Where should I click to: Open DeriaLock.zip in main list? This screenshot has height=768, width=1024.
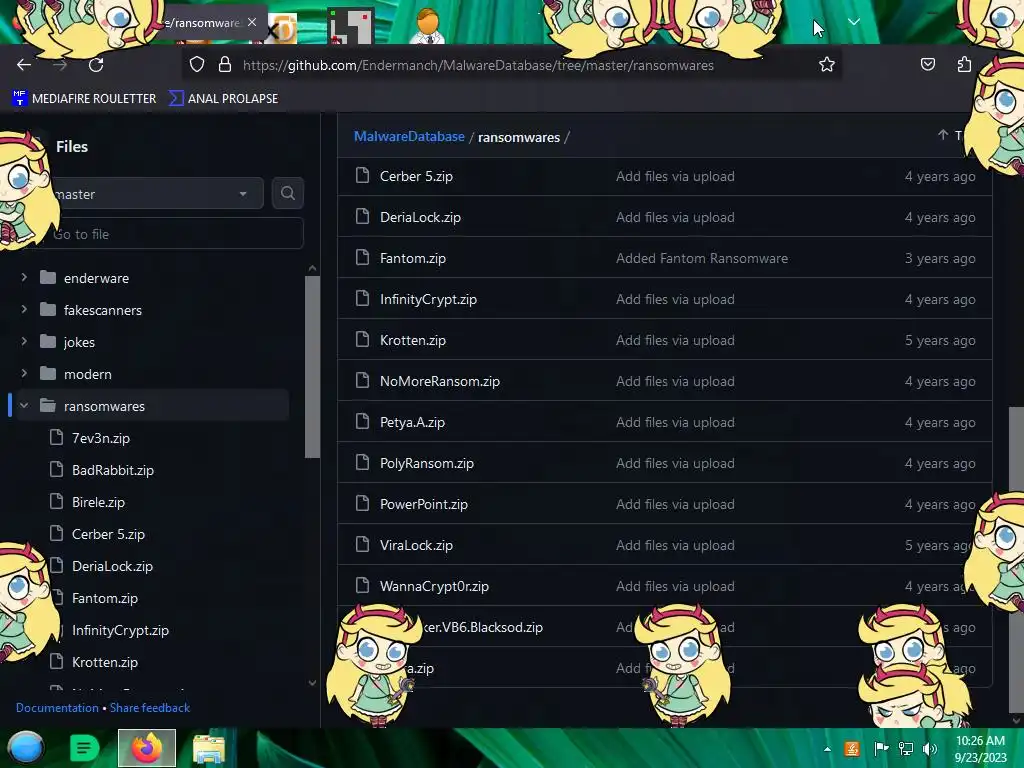click(420, 217)
